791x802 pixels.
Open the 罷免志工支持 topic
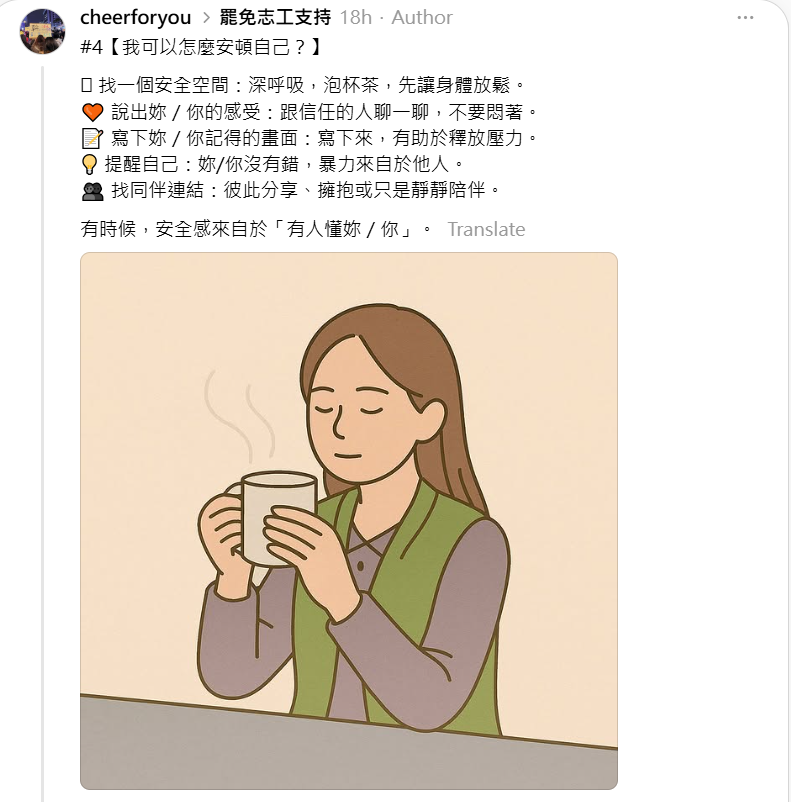click(275, 17)
